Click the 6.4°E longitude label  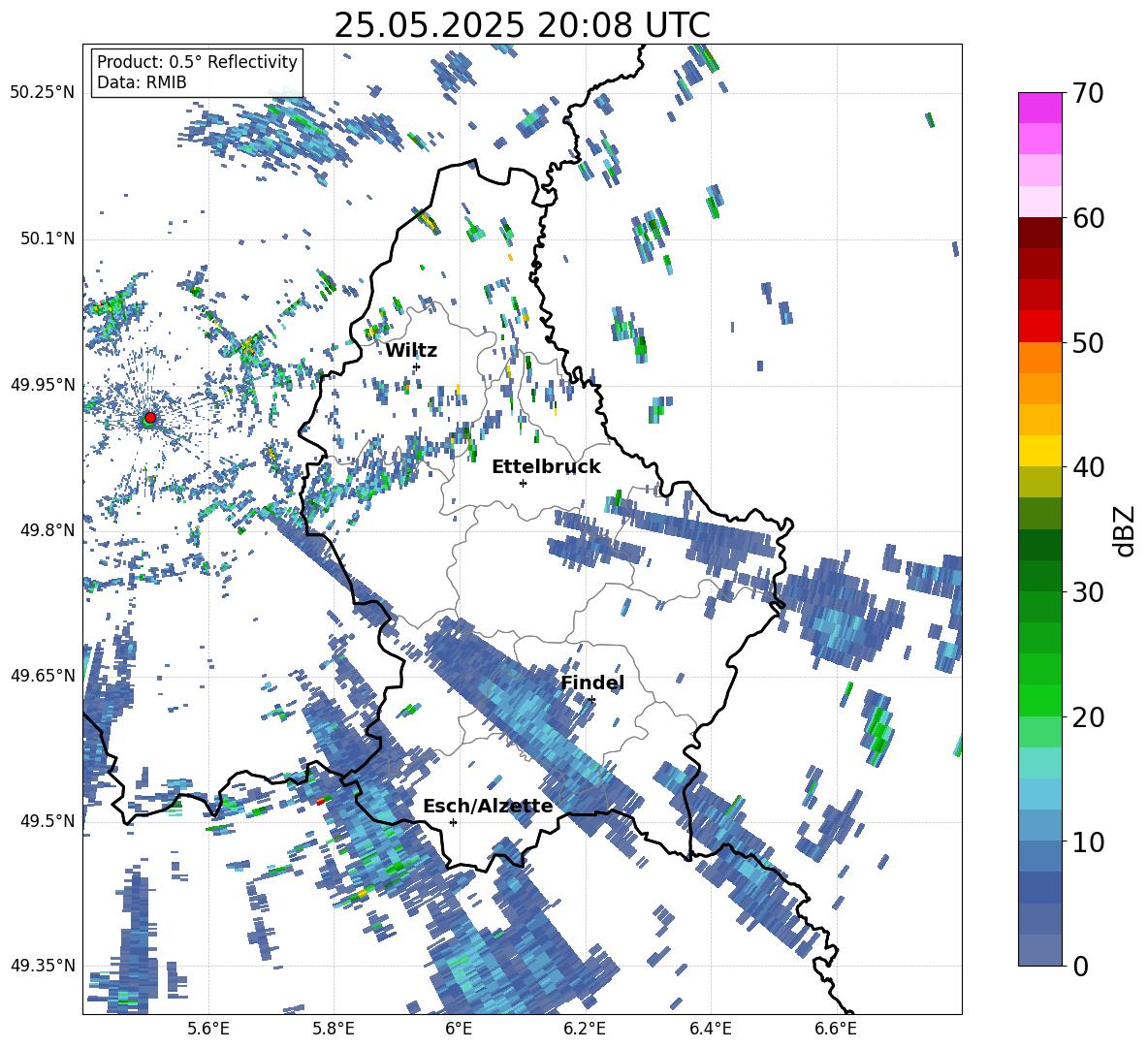pos(710,1029)
